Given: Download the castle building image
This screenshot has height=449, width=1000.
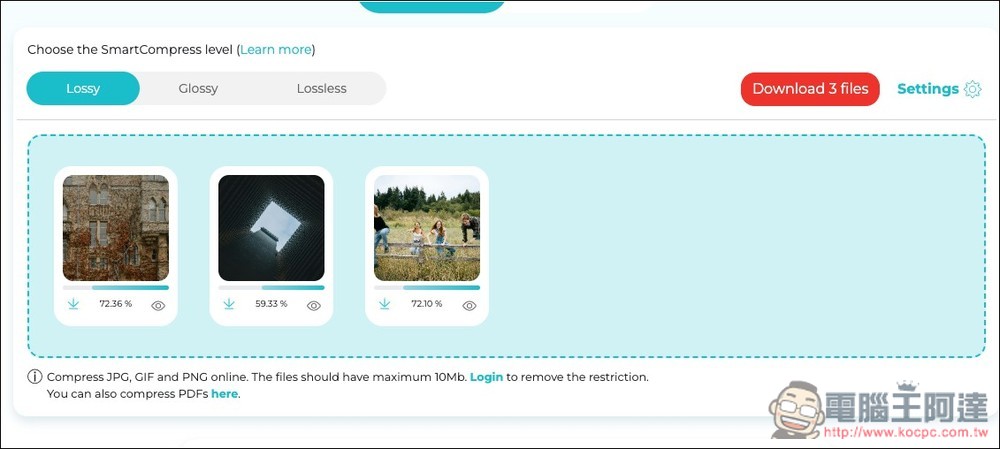Looking at the screenshot, I should point(73,305).
